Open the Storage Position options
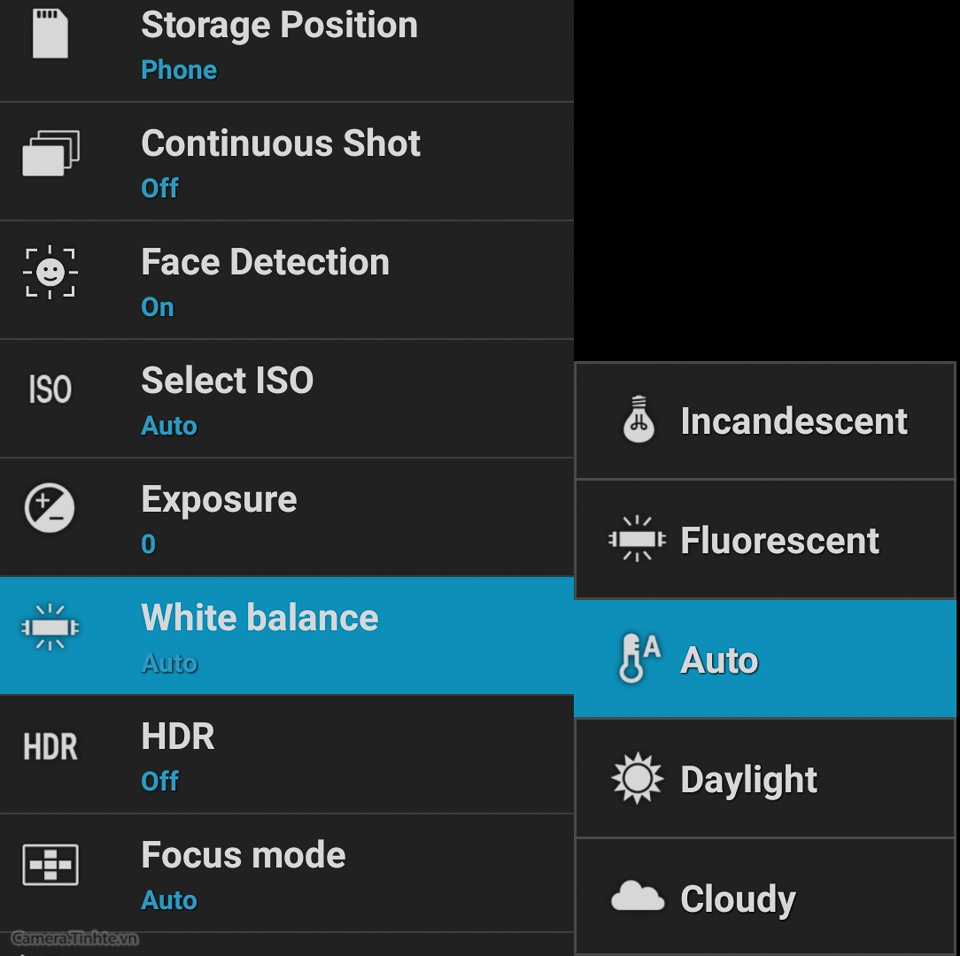 pos(287,51)
